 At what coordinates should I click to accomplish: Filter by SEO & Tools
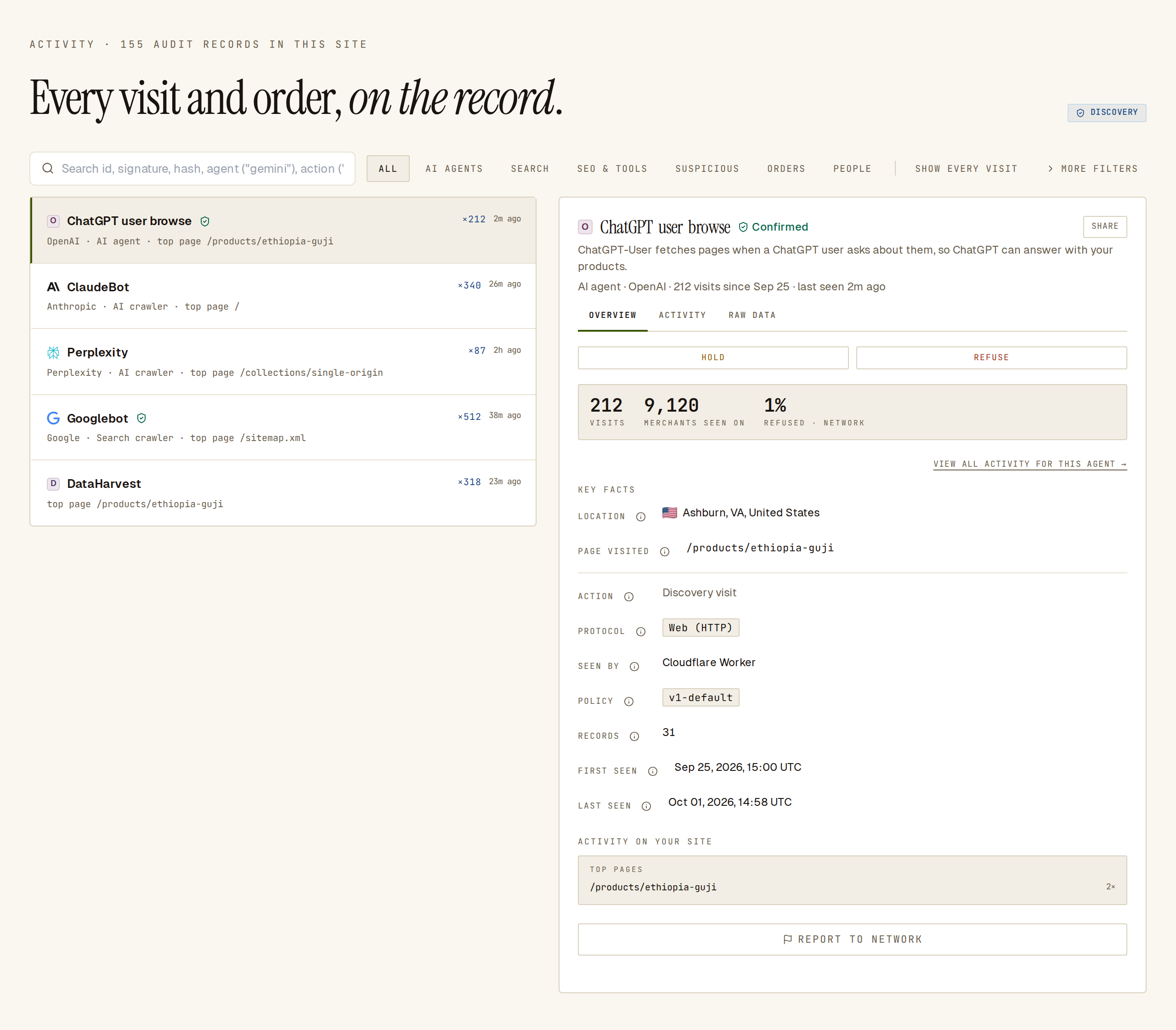612,169
